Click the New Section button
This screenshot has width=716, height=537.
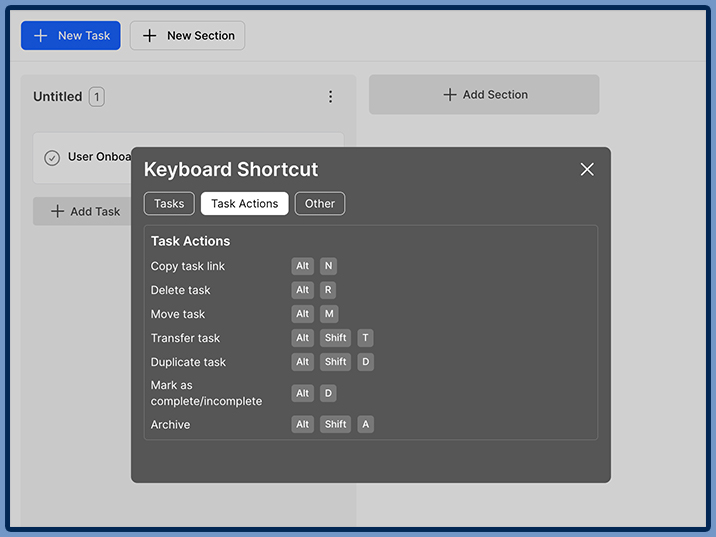187,36
